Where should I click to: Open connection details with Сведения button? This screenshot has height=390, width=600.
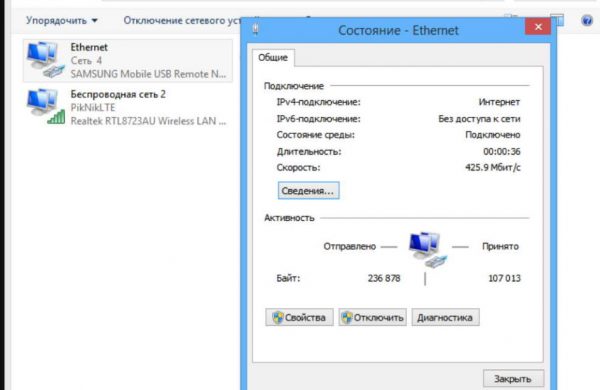[308, 191]
